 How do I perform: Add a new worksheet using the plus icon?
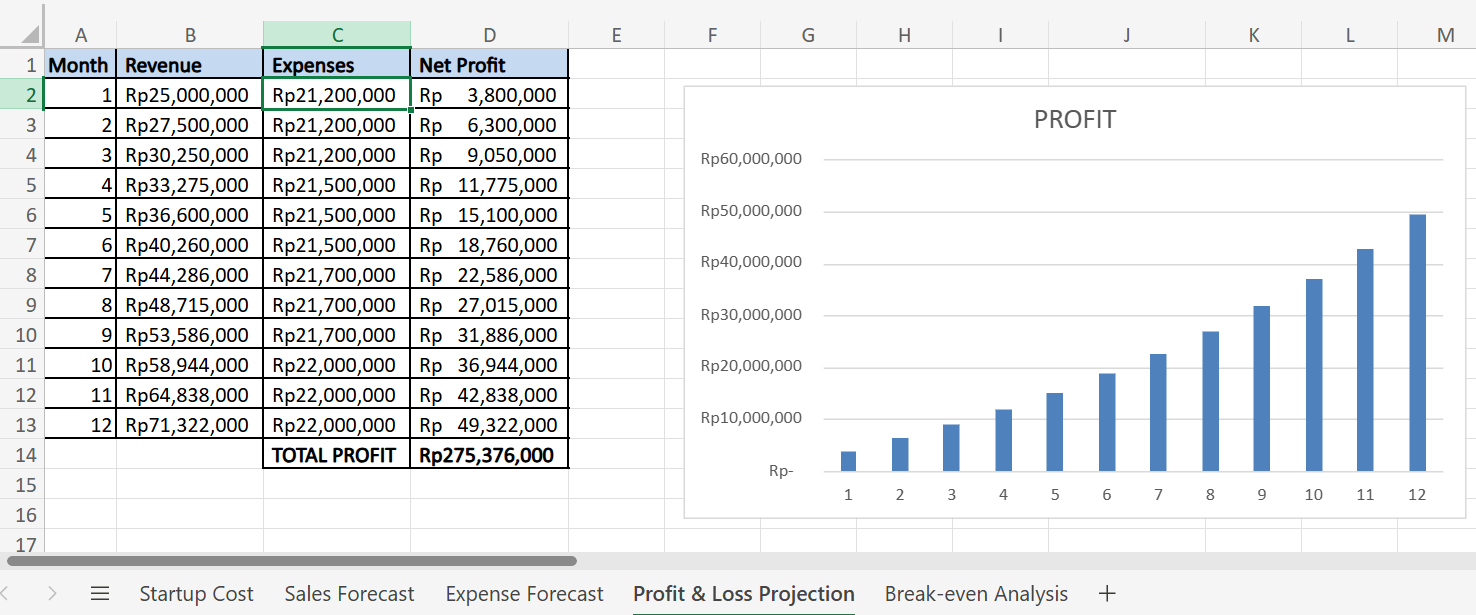tap(1108, 593)
